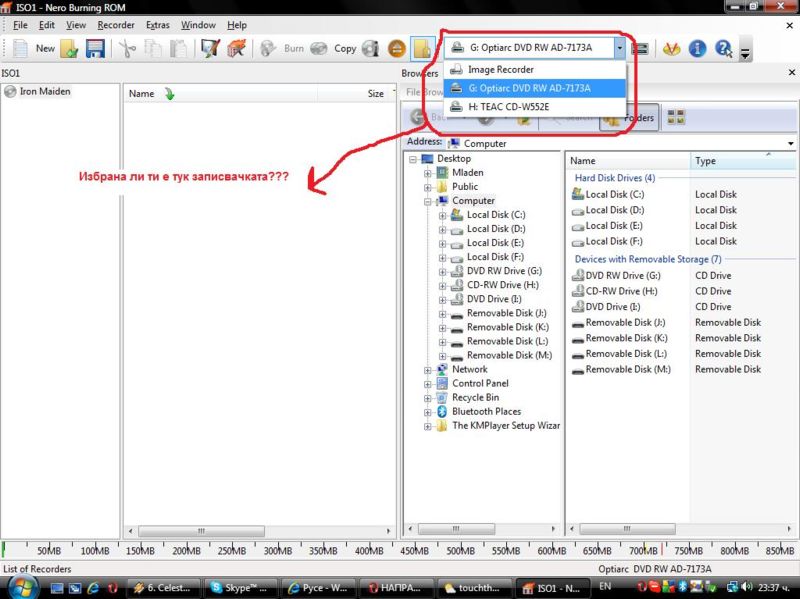The width and height of the screenshot is (800, 599).
Task: Select Removable Disk (K:) in tree
Action: point(508,327)
